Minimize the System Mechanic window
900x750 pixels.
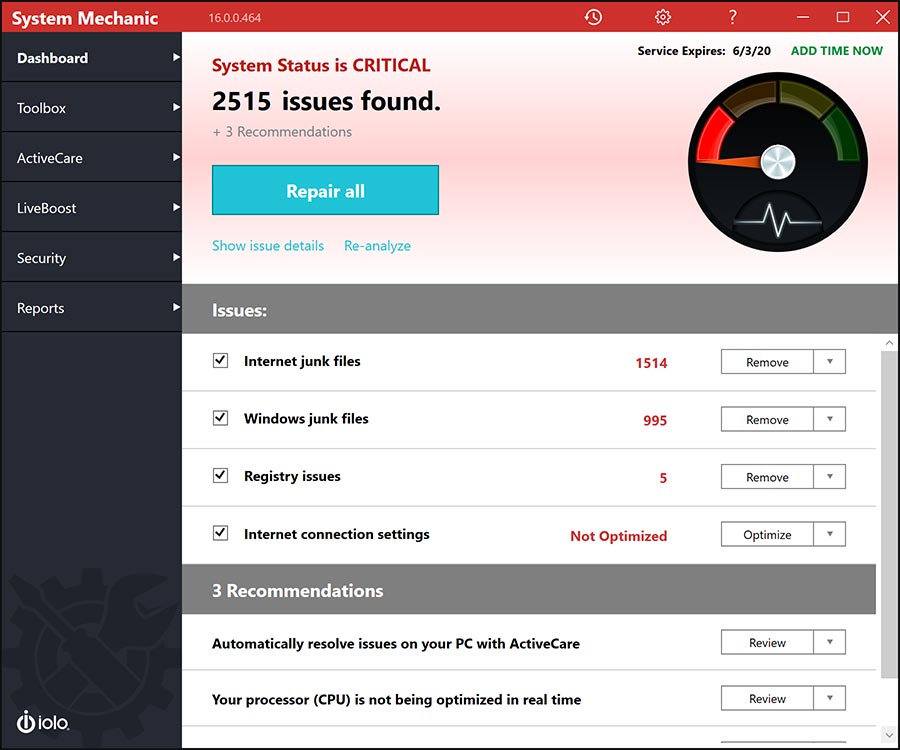pyautogui.click(x=802, y=17)
